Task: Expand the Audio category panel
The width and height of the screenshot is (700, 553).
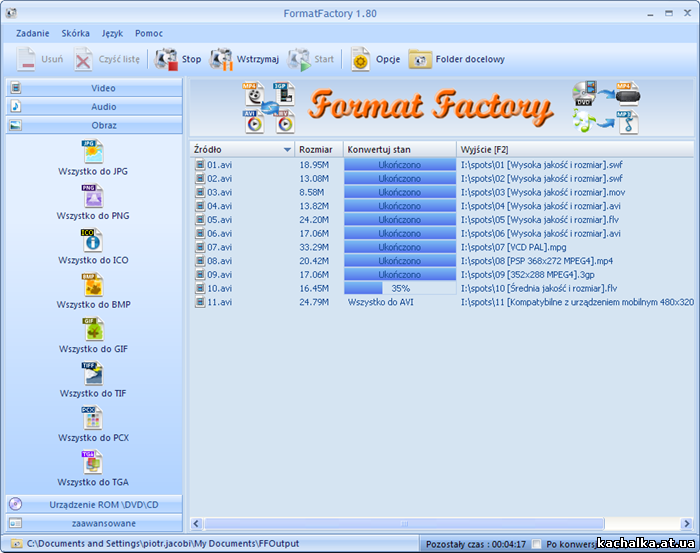Action: (94, 106)
